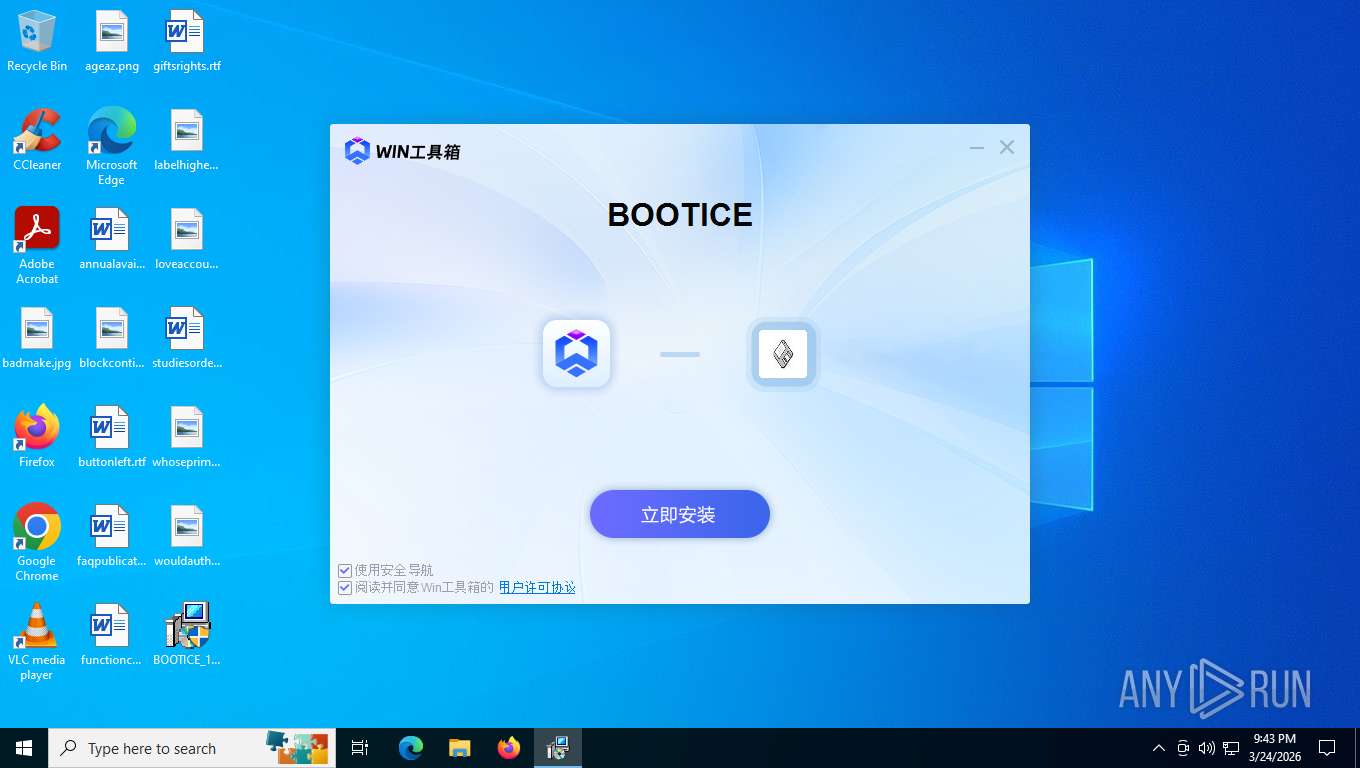Image resolution: width=1360 pixels, height=768 pixels.
Task: Open the notification center icon
Action: pos(1327,748)
